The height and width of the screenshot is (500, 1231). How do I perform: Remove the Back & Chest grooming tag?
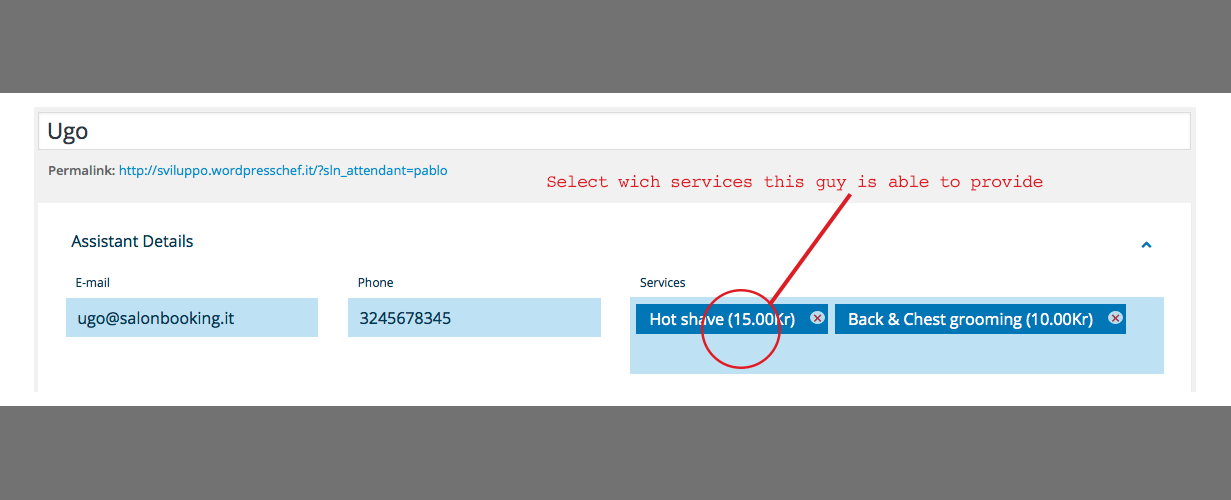1116,318
